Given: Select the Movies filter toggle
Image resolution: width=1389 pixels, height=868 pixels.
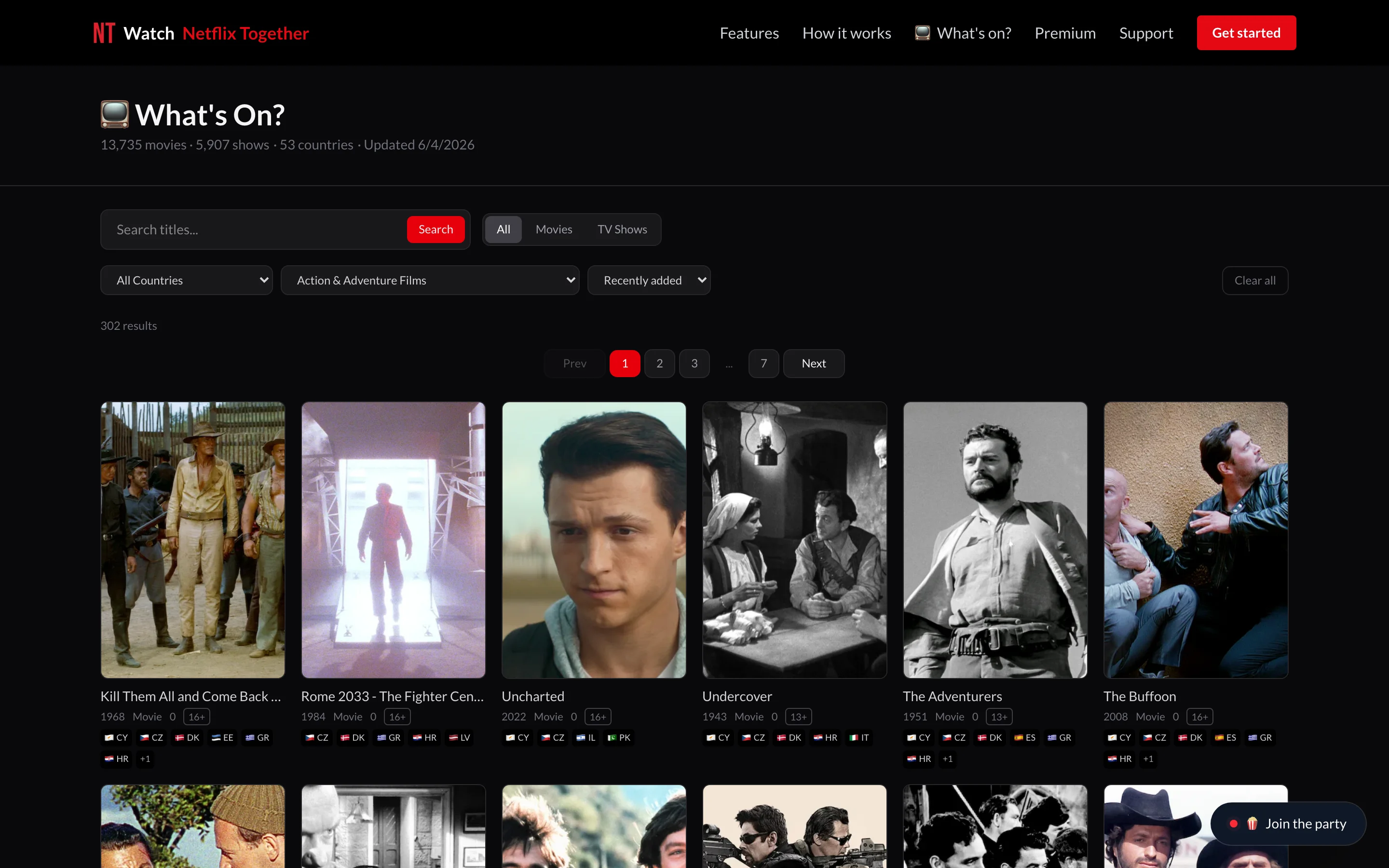Looking at the screenshot, I should click(x=553, y=230).
